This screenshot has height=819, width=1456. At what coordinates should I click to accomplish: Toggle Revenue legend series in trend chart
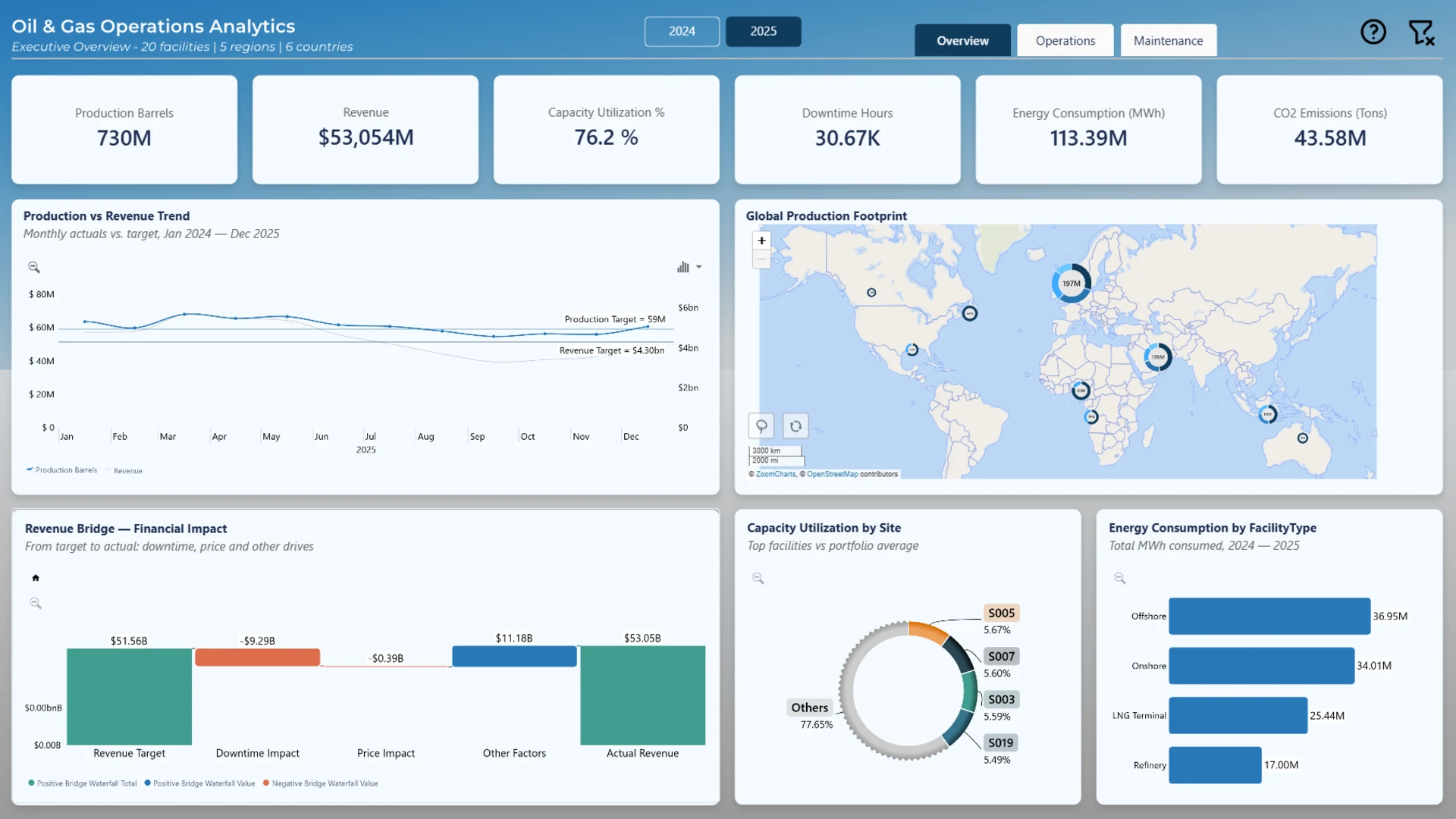pyautogui.click(x=125, y=471)
